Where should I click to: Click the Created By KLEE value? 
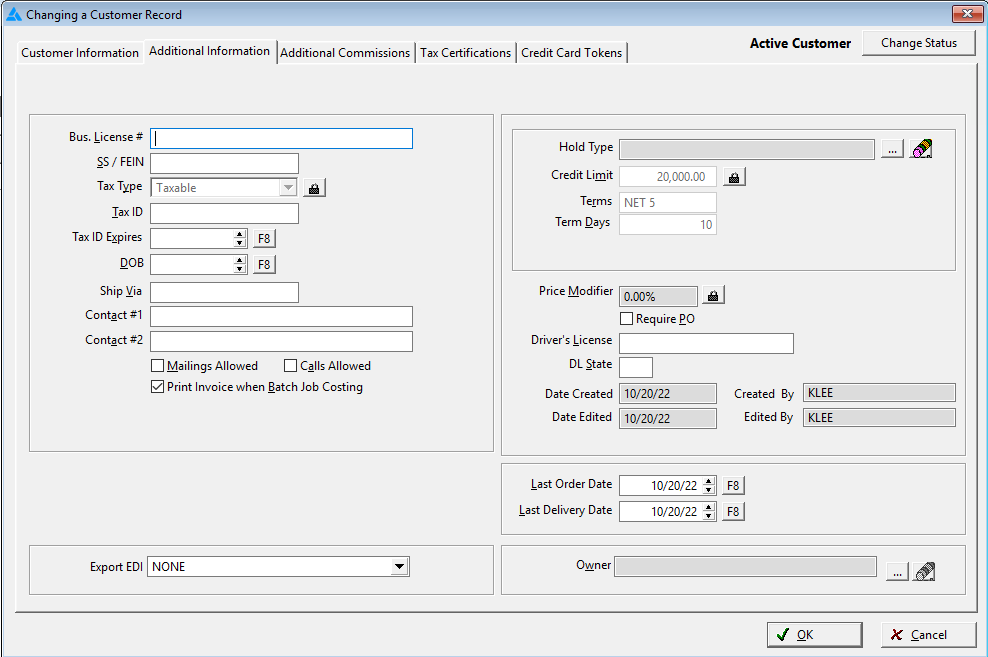[879, 392]
